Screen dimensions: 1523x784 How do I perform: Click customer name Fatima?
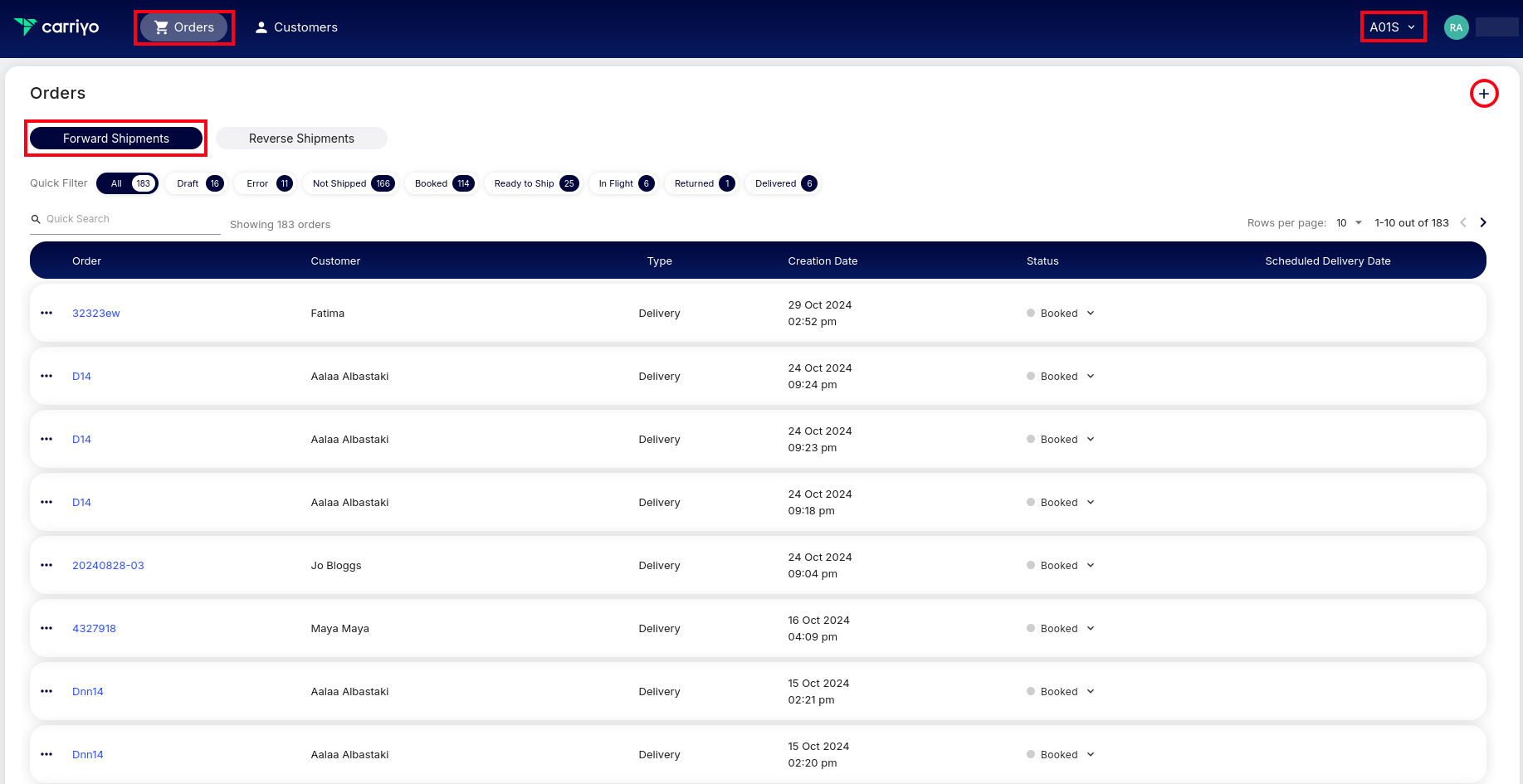tap(327, 313)
